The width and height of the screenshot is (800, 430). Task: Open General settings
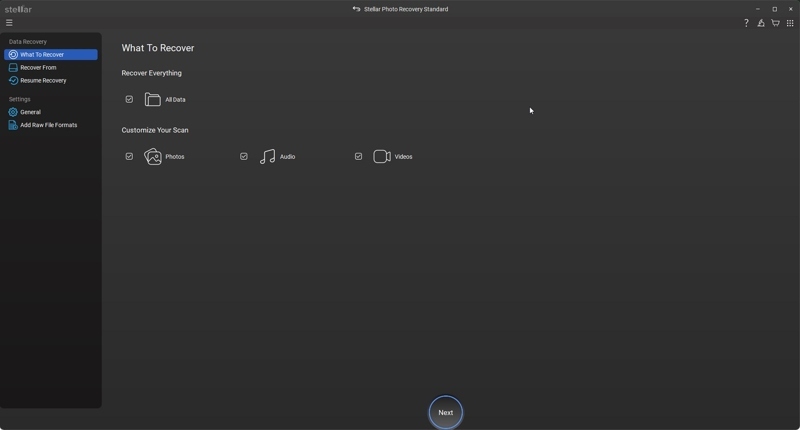coord(30,112)
